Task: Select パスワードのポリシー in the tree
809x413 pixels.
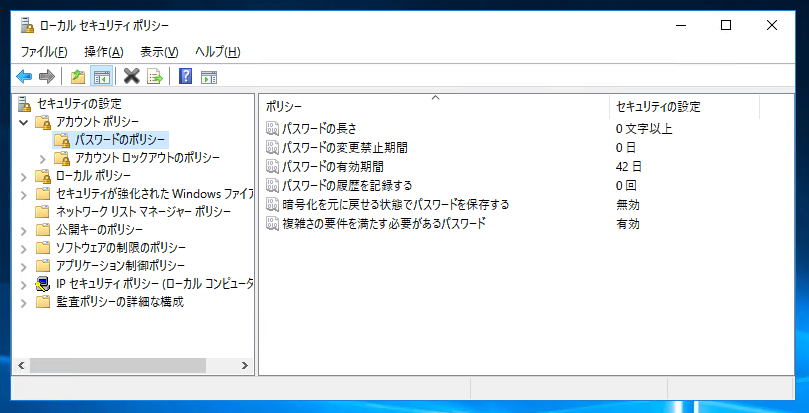Action: (x=120, y=140)
